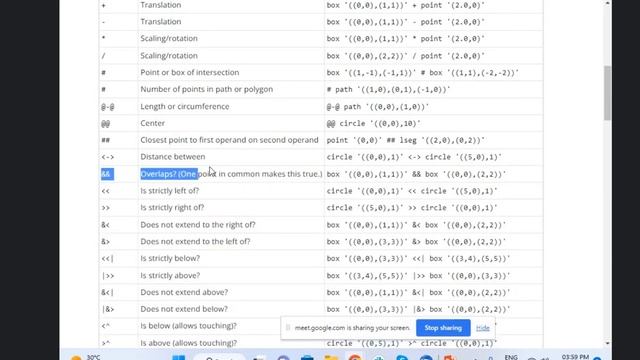Click 'Is below (allows touching)?' description
Viewport: 640px width, 360px height.
tap(189, 326)
